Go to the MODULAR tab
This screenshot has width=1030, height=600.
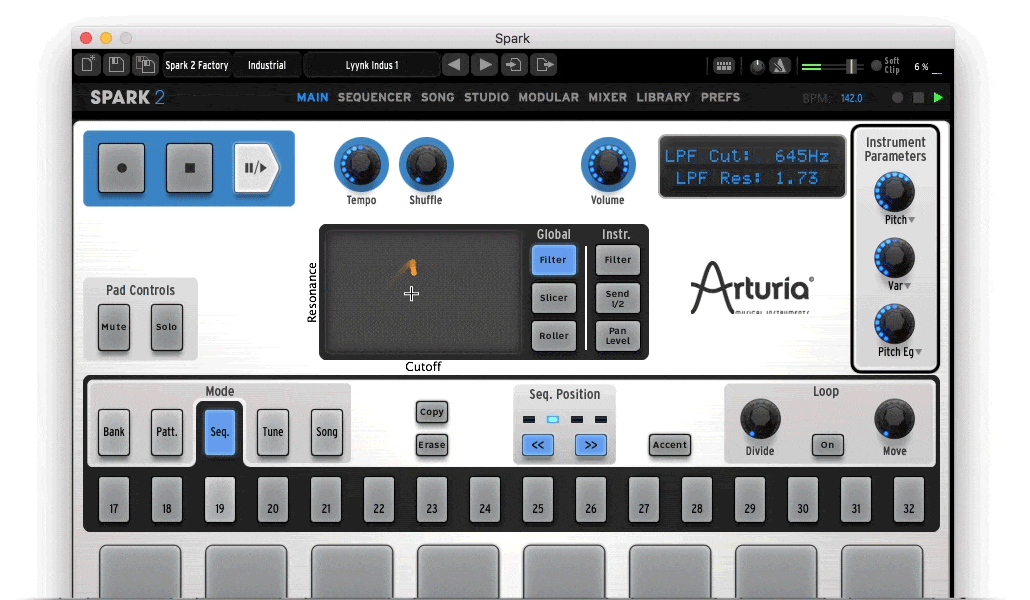pos(549,97)
